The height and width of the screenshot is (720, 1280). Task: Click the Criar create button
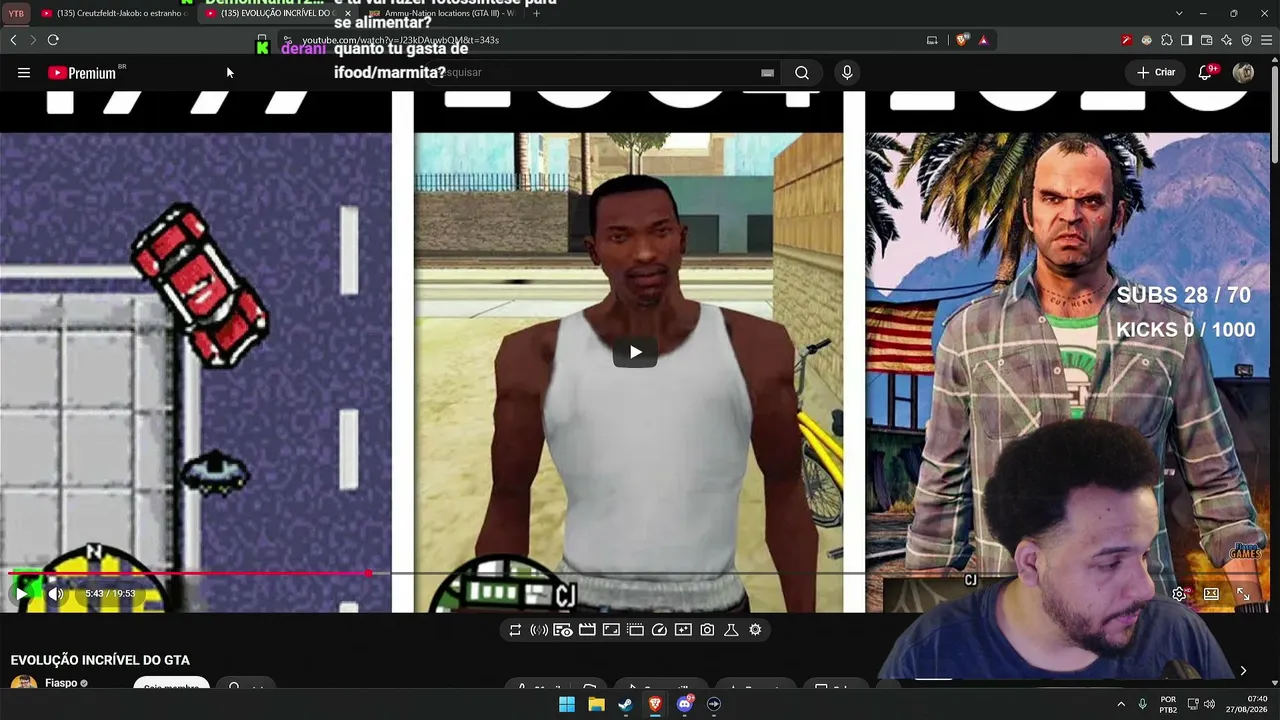point(1156,73)
